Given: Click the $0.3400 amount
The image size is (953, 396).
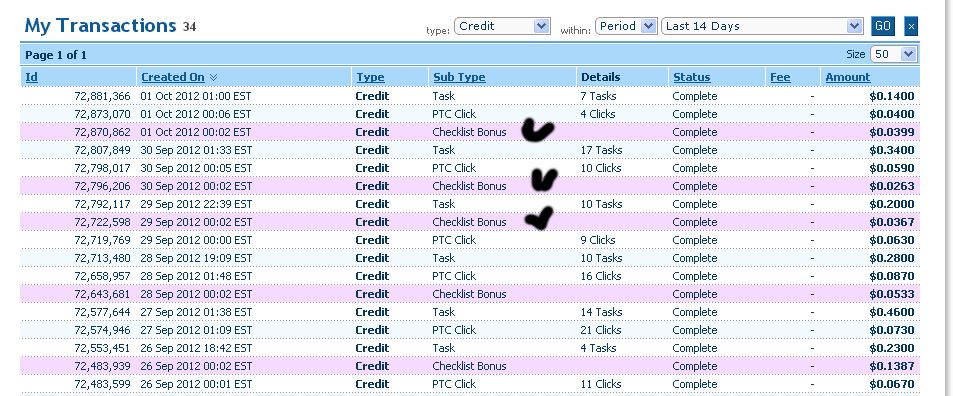Looking at the screenshot, I should tap(892, 150).
